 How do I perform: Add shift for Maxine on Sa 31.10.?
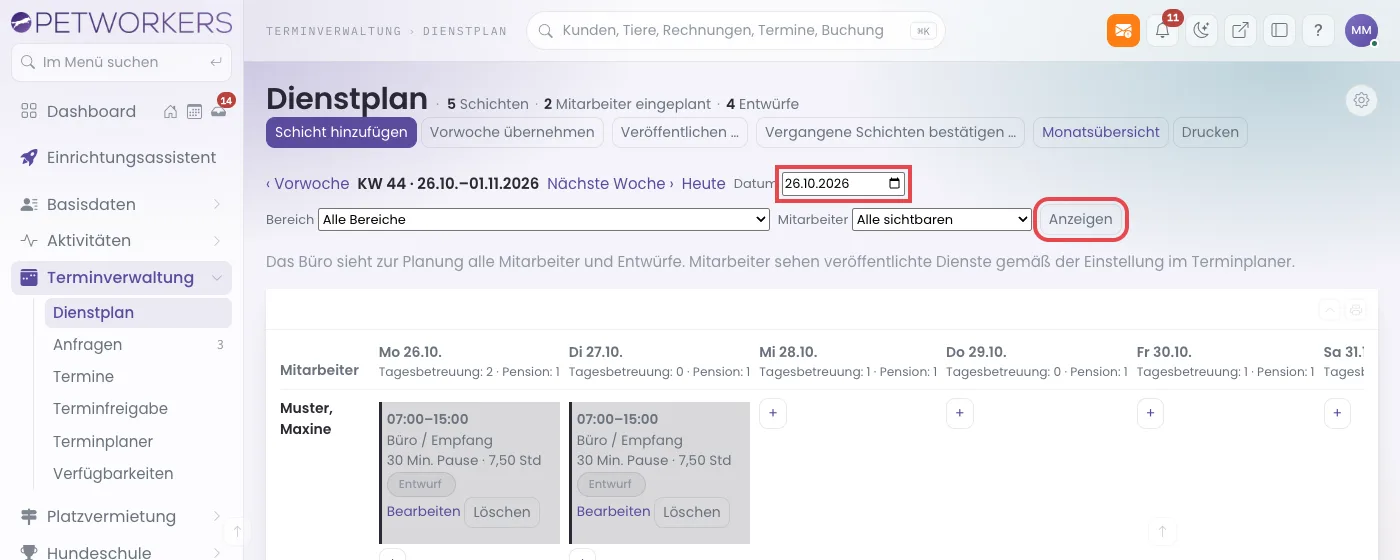(1337, 412)
